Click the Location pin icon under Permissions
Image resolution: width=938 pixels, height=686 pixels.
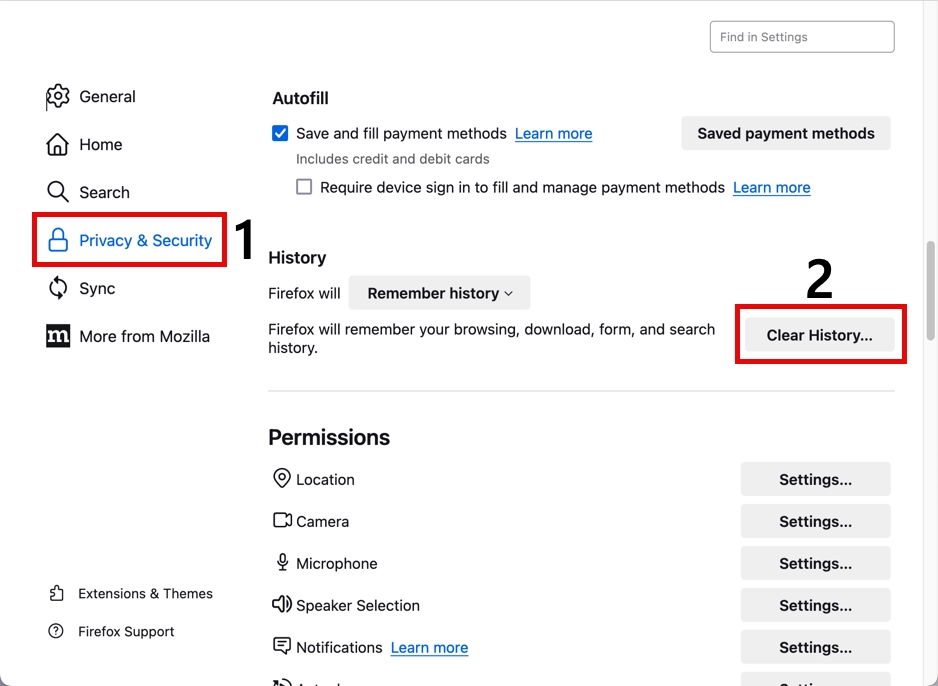281,479
